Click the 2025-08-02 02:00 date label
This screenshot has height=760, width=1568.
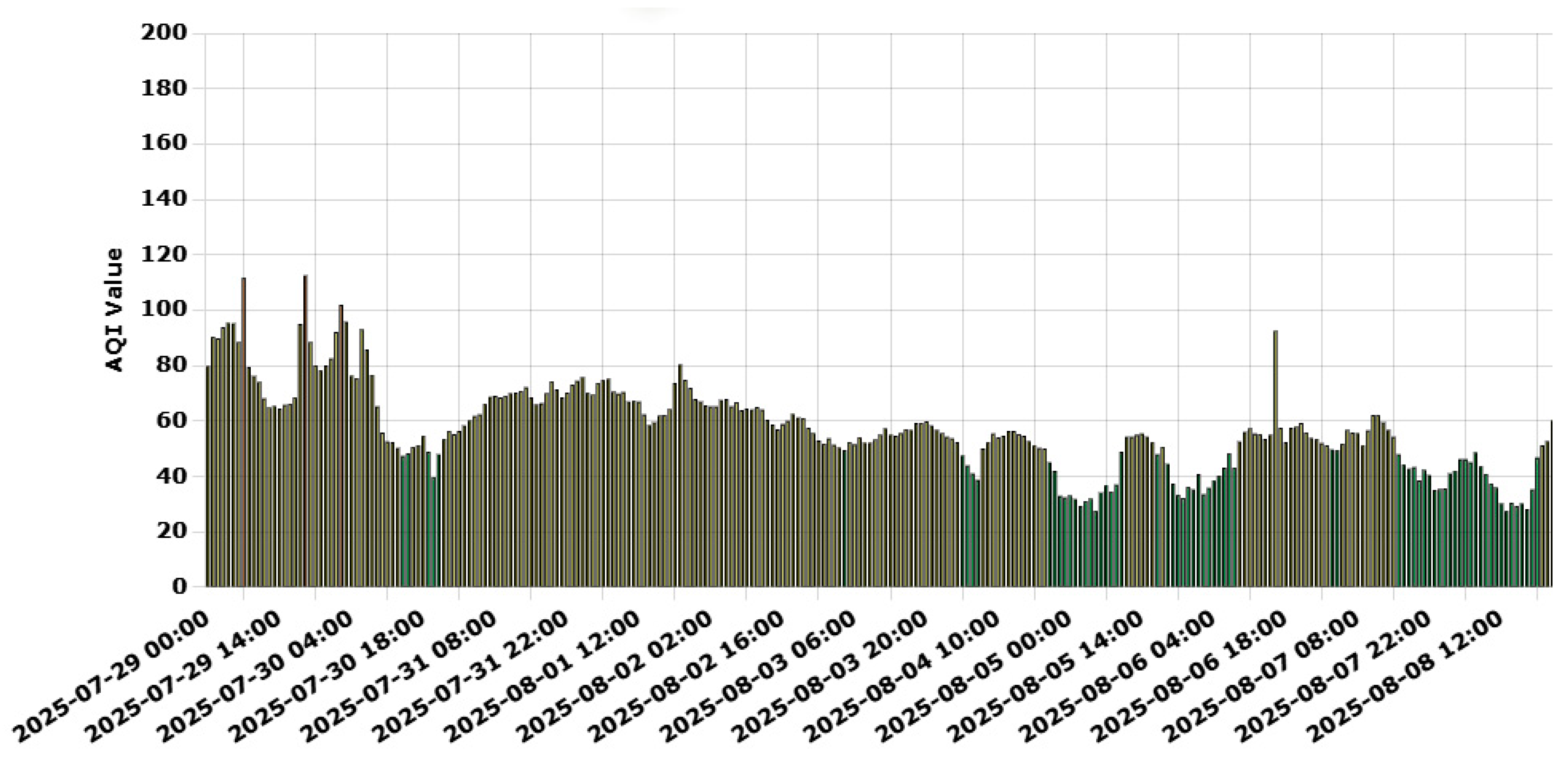614,676
